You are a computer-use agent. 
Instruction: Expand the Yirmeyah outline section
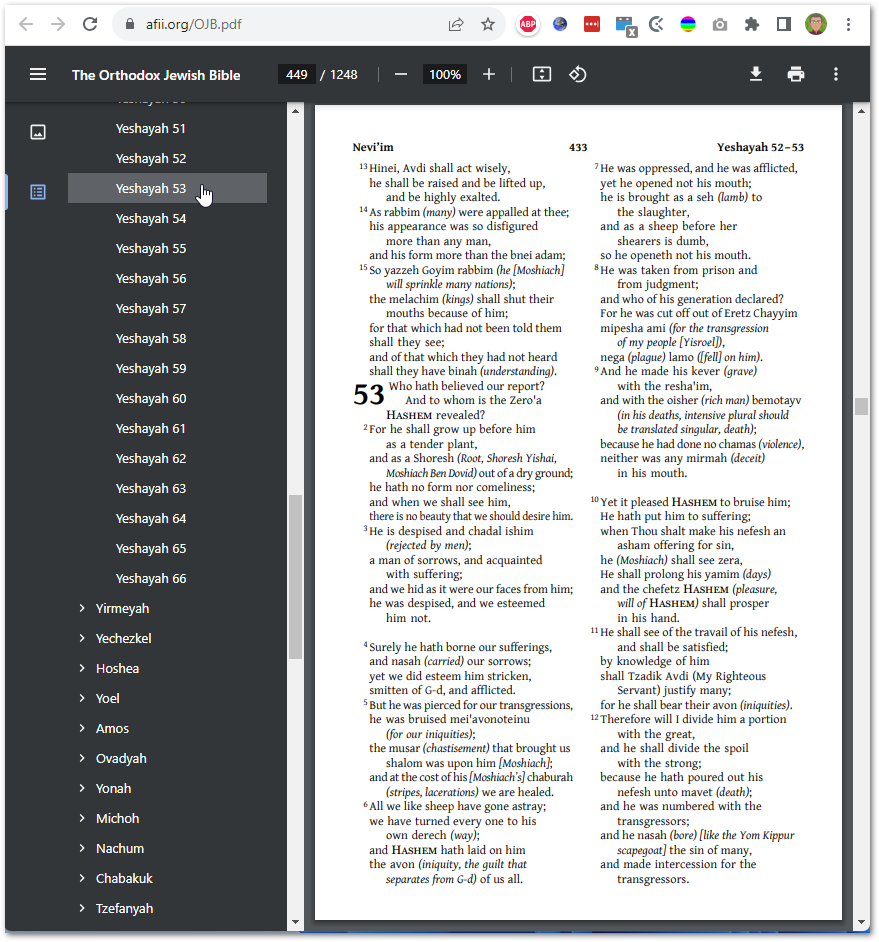pyautogui.click(x=82, y=608)
